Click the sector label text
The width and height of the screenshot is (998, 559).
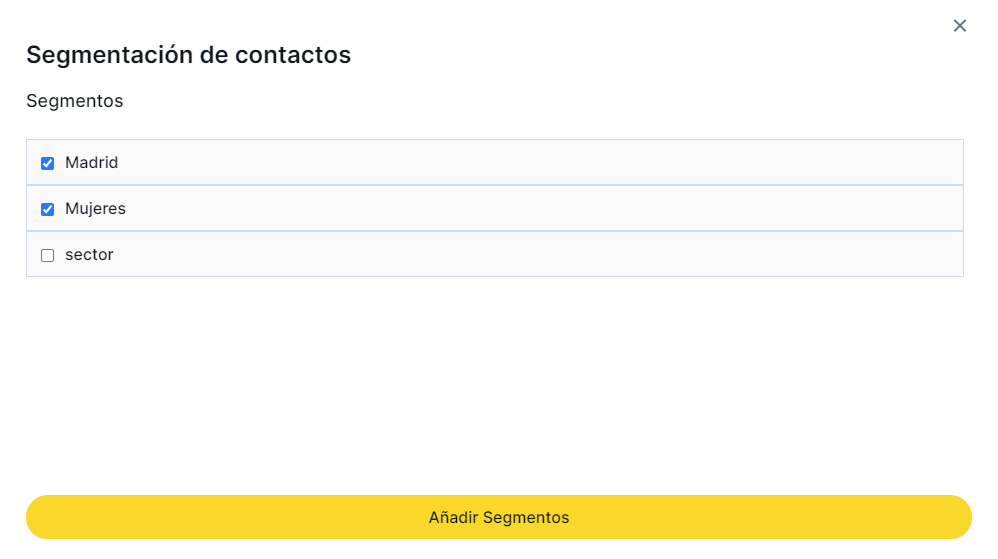click(x=89, y=254)
